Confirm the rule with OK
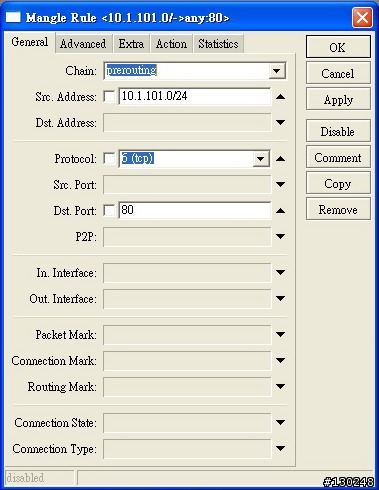The image size is (379, 490). (x=338, y=47)
